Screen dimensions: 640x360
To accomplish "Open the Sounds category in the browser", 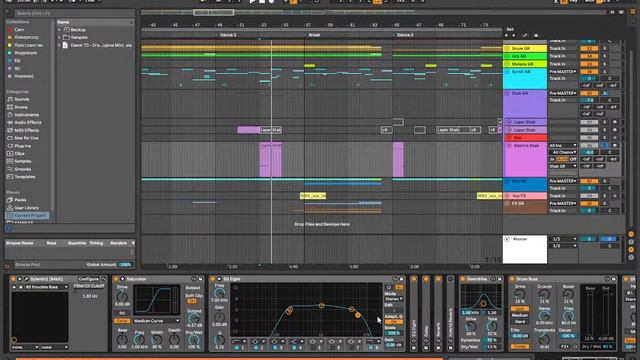I will click(22, 99).
